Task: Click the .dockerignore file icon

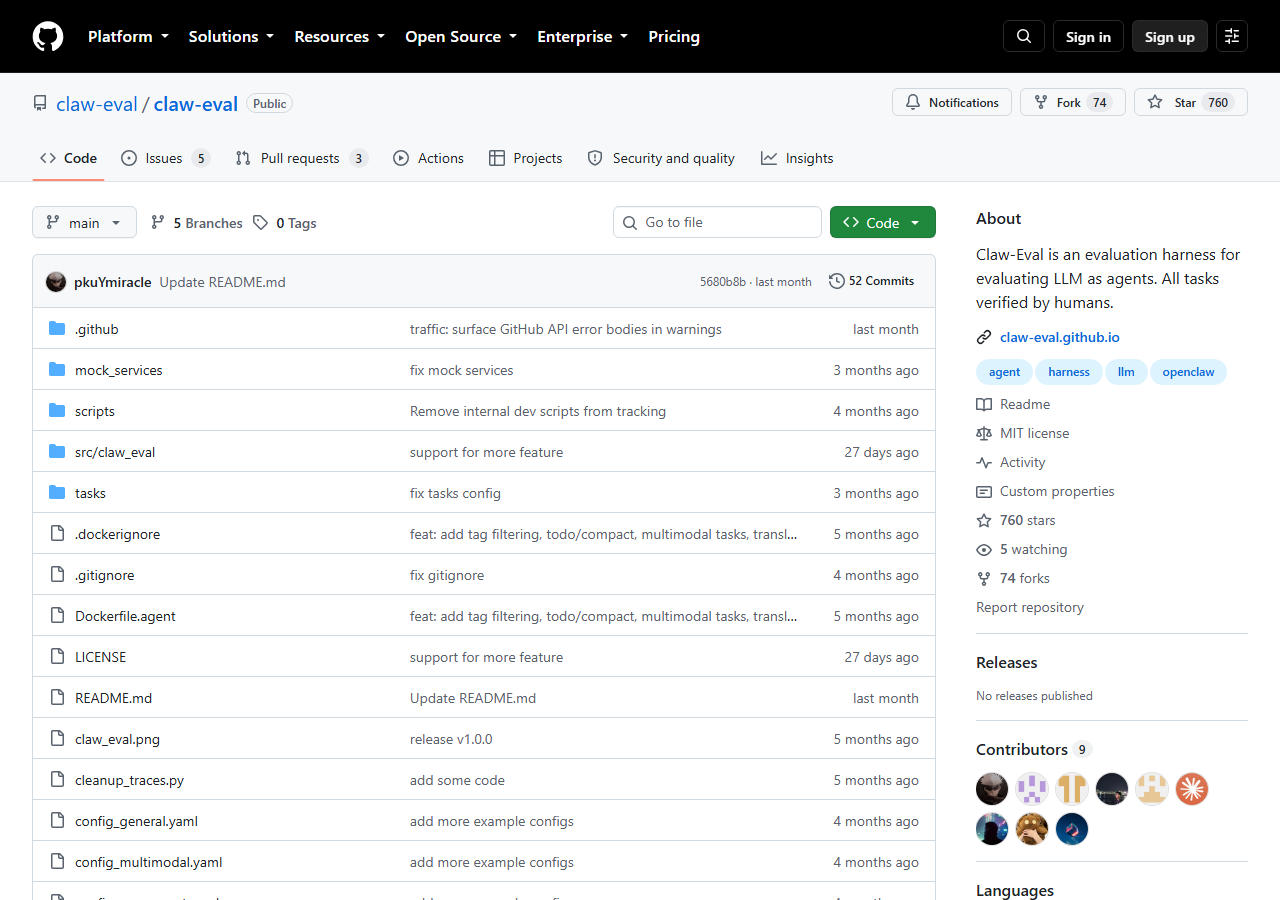Action: [x=57, y=534]
